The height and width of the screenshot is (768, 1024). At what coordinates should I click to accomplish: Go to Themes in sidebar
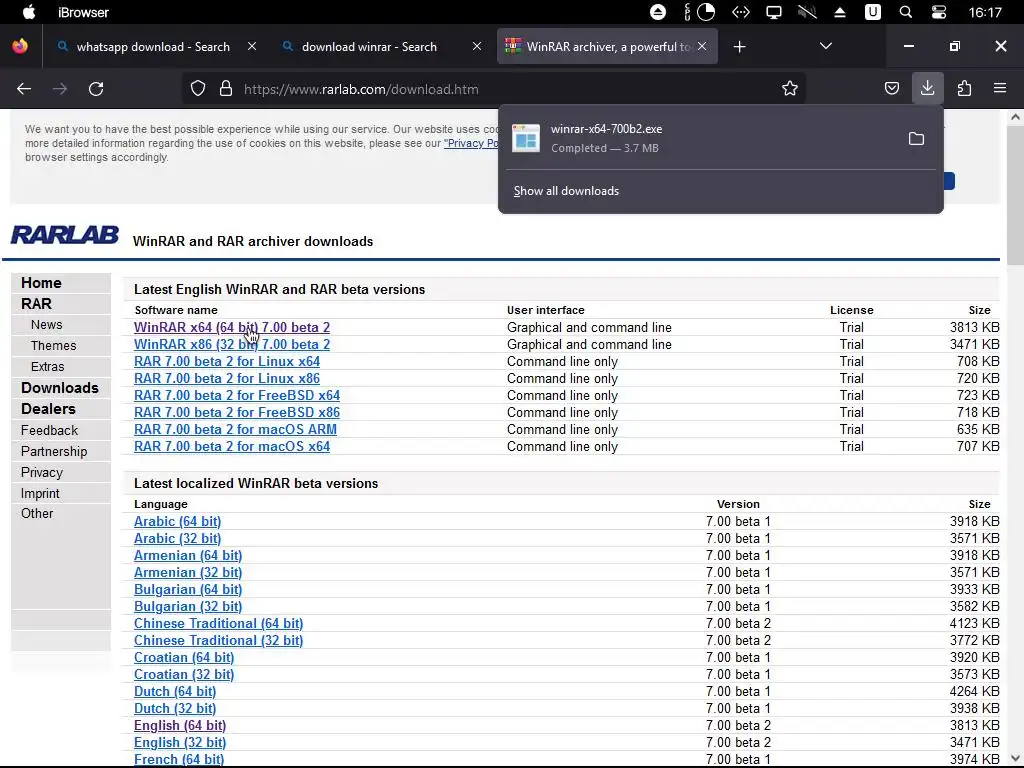pos(54,345)
